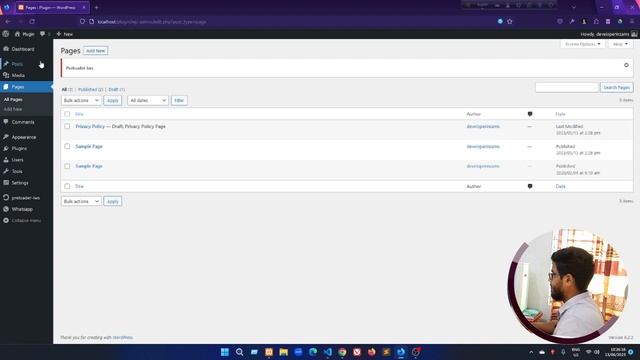This screenshot has height=360, width=640.
Task: Open the Whatsapp sidebar item
Action: pyautogui.click(x=22, y=209)
